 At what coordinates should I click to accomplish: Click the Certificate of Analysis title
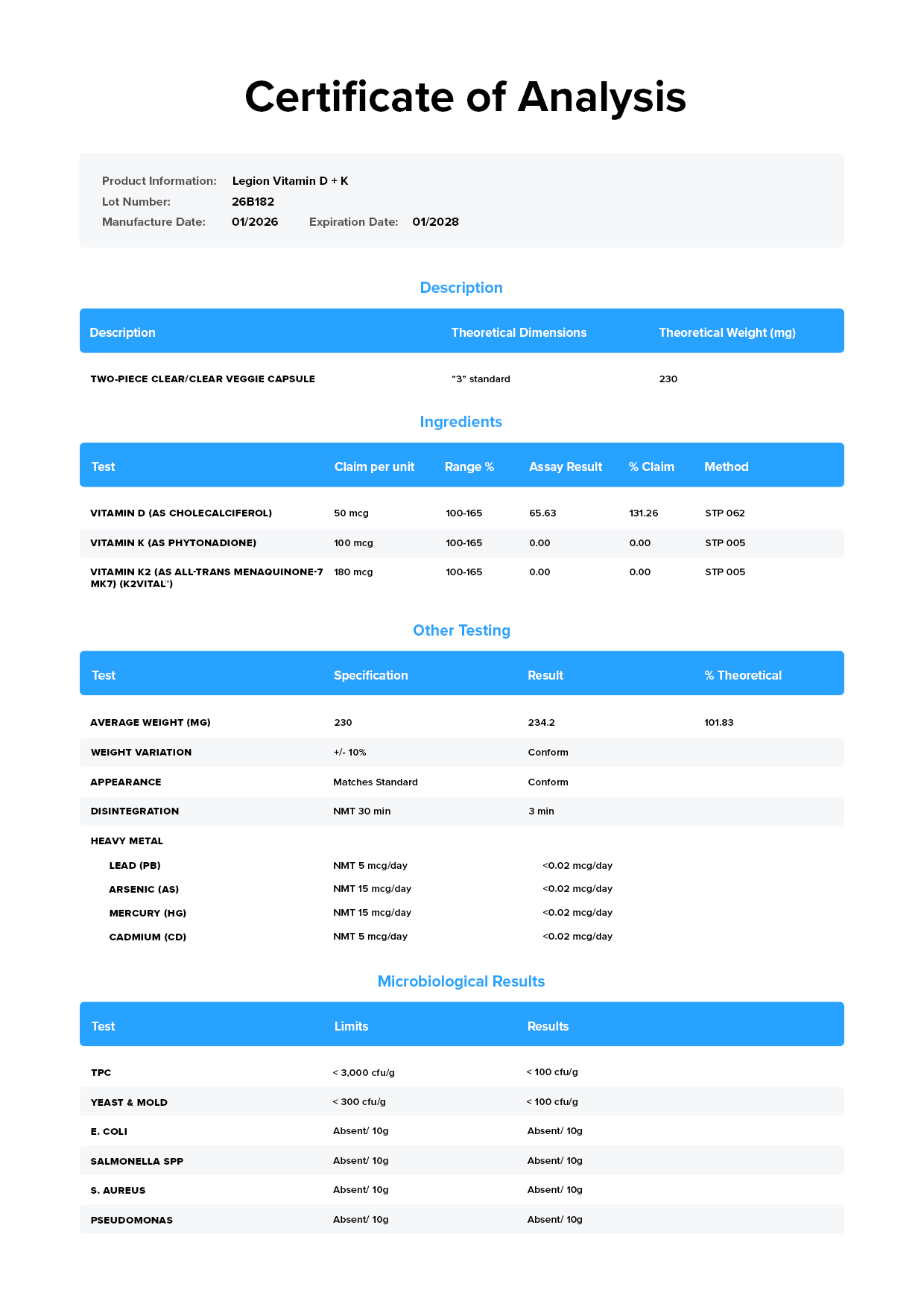(465, 97)
